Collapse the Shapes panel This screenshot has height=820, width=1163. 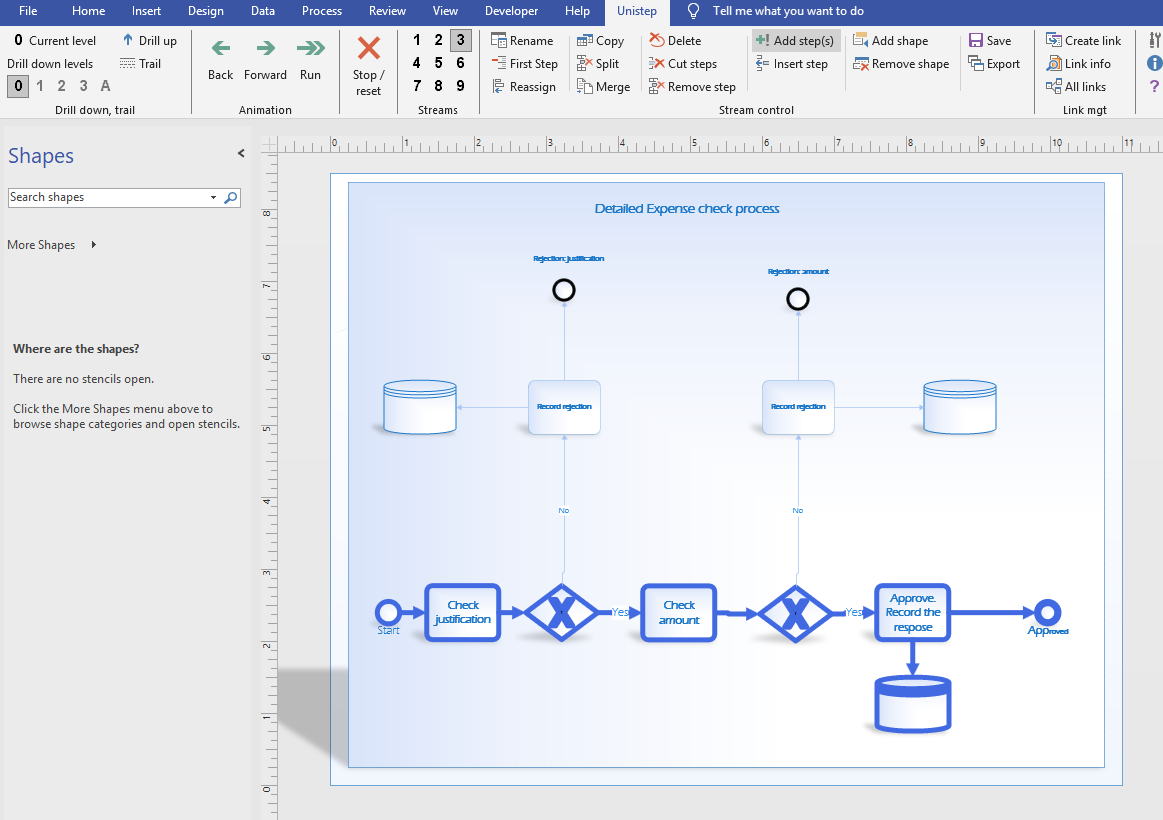(241, 154)
